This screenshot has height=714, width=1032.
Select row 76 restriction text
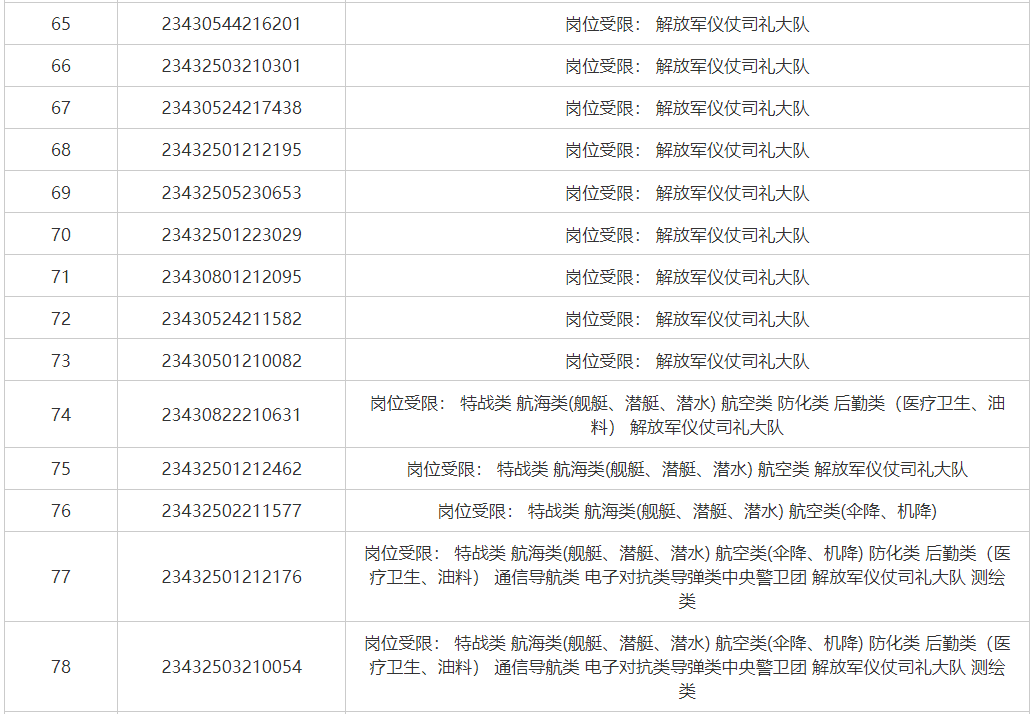(687, 511)
